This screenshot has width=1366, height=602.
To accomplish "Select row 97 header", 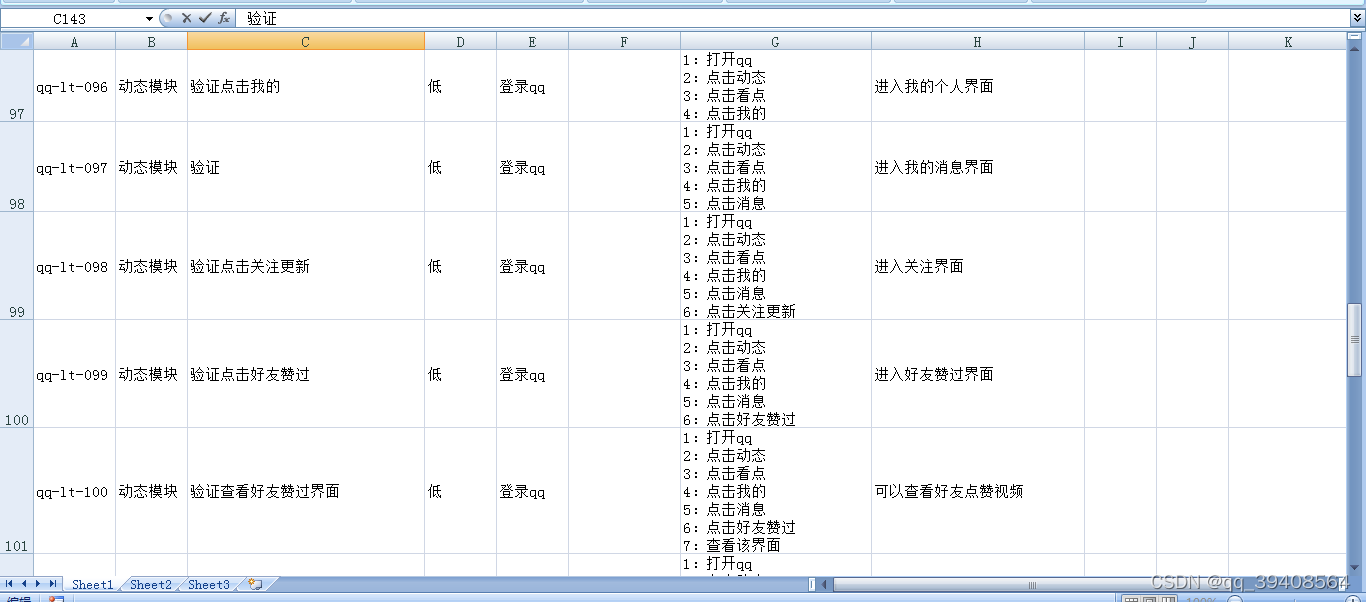I will point(17,86).
